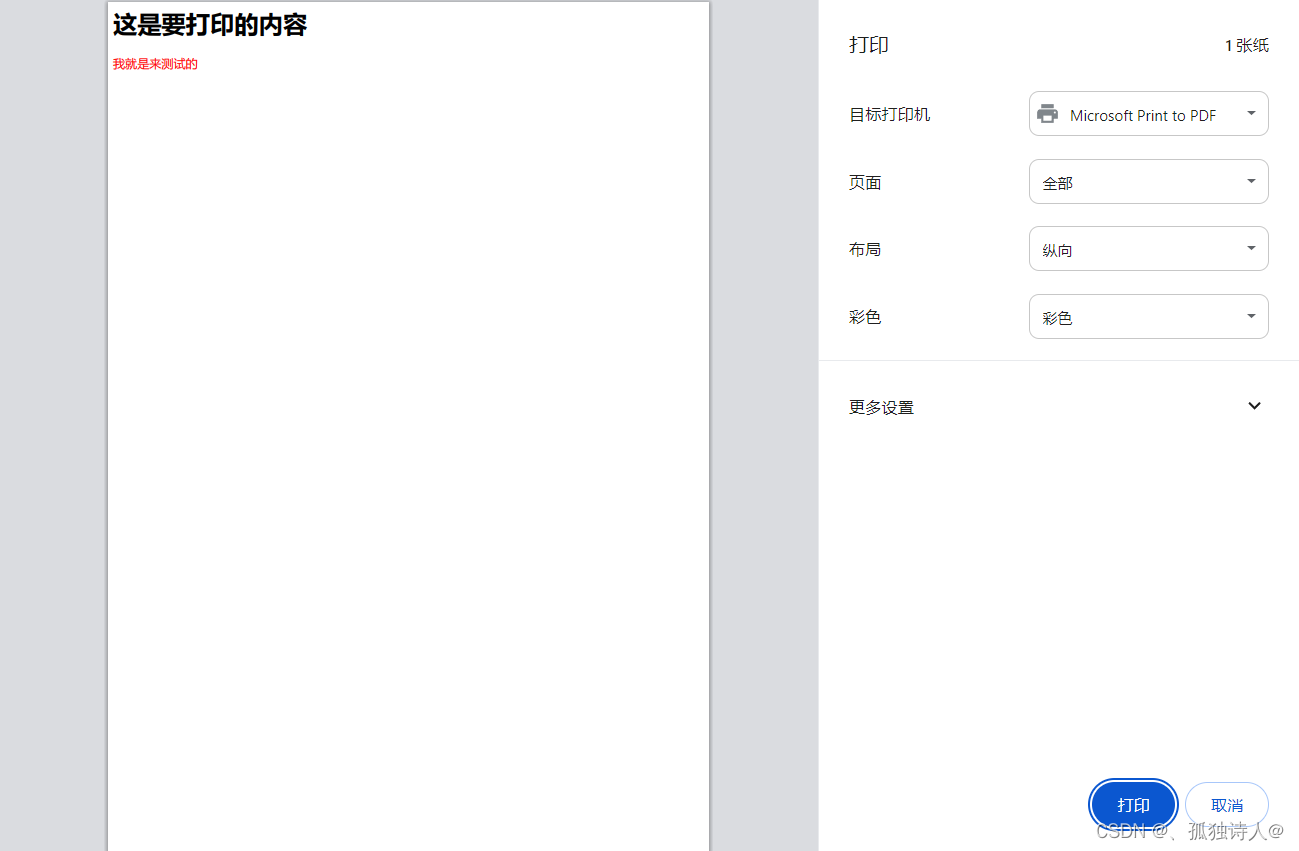Click the chevron on the 目标打印机 dropdown
This screenshot has height=851, width=1299.
[1250, 113]
